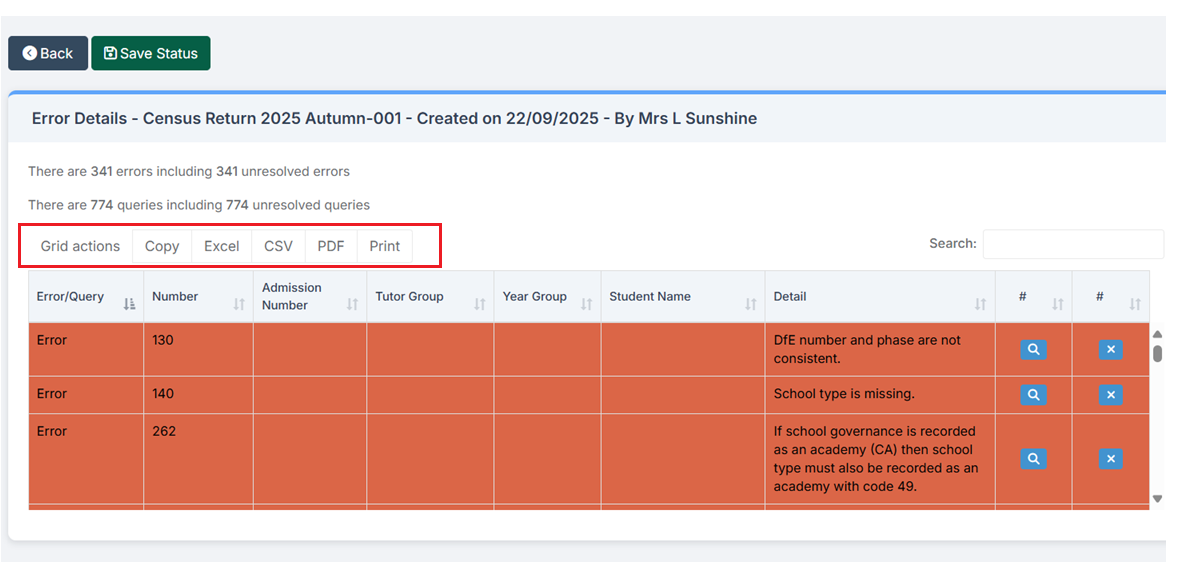View details of error 262 via magnifier

point(1034,459)
